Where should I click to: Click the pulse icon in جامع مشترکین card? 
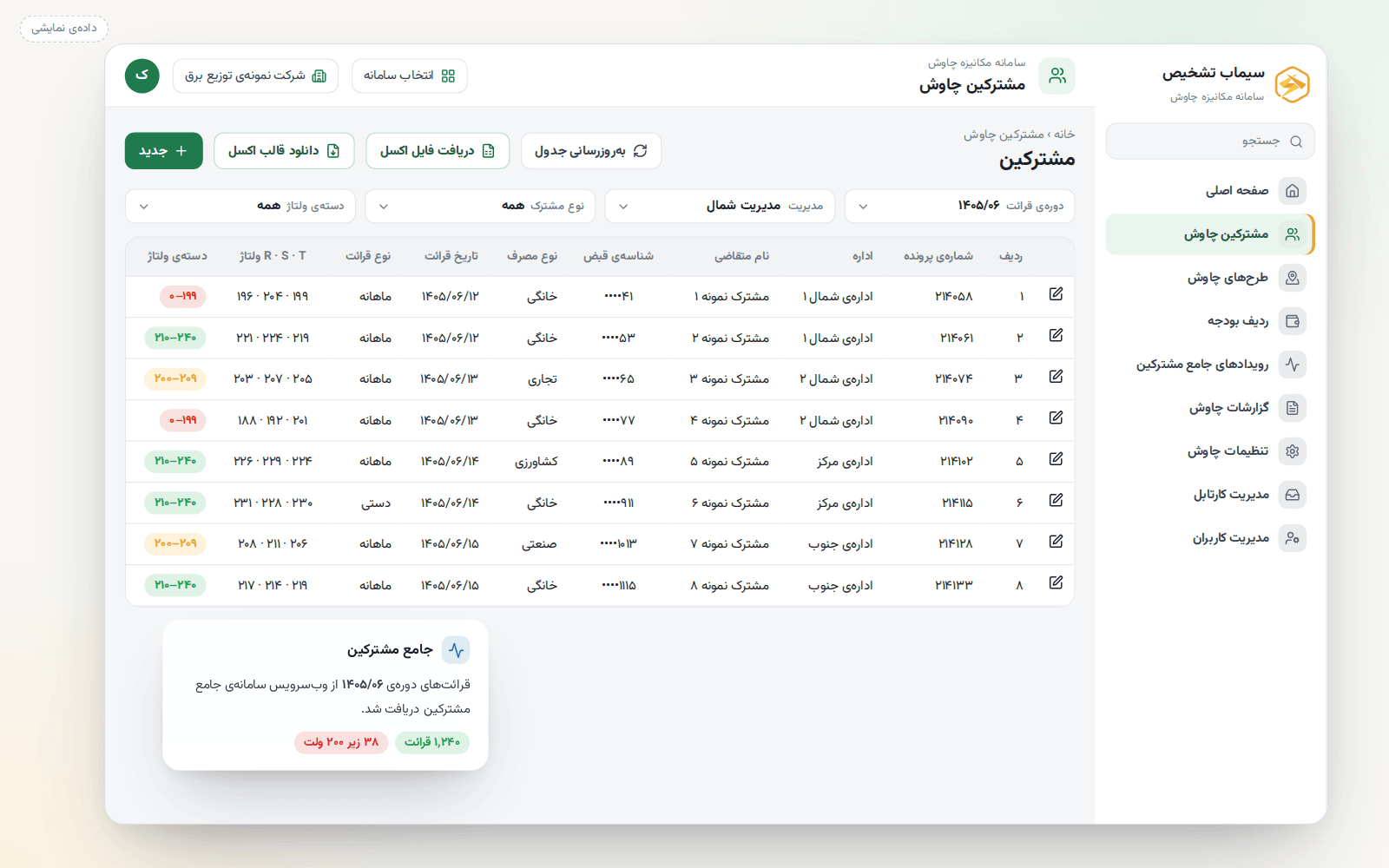[x=456, y=650]
